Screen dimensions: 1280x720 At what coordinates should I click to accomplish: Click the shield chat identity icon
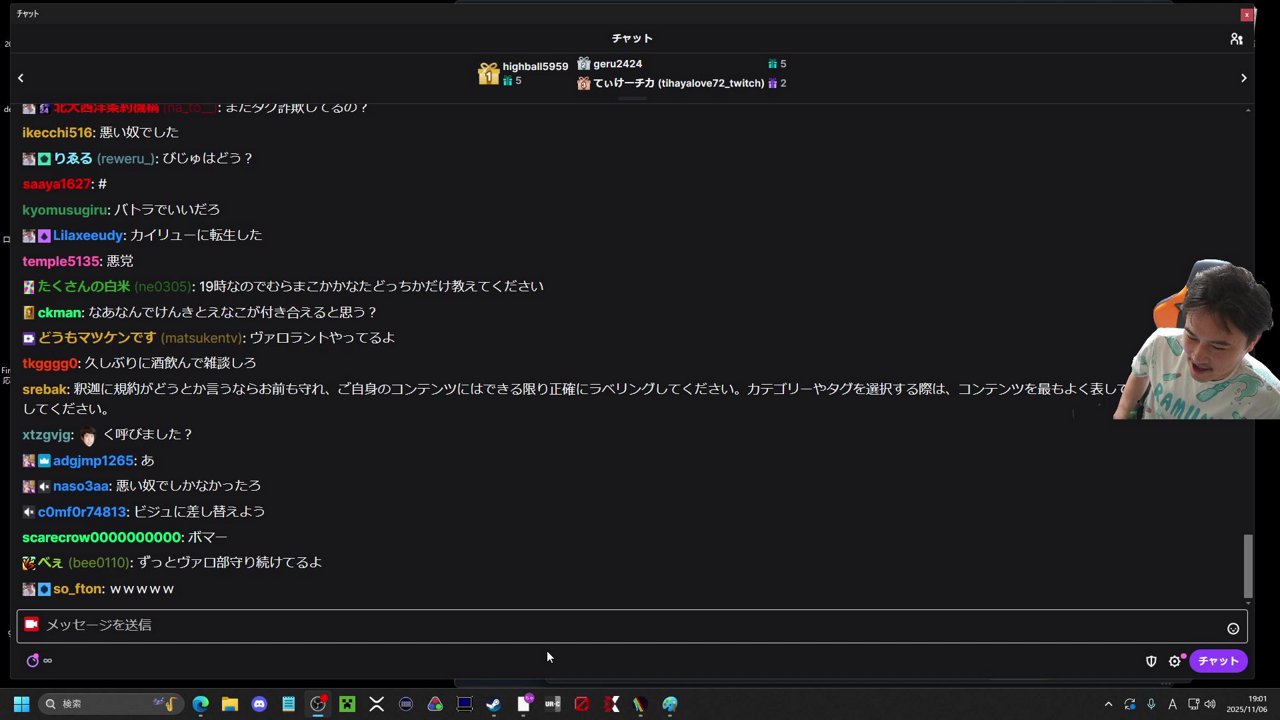pyautogui.click(x=1151, y=660)
